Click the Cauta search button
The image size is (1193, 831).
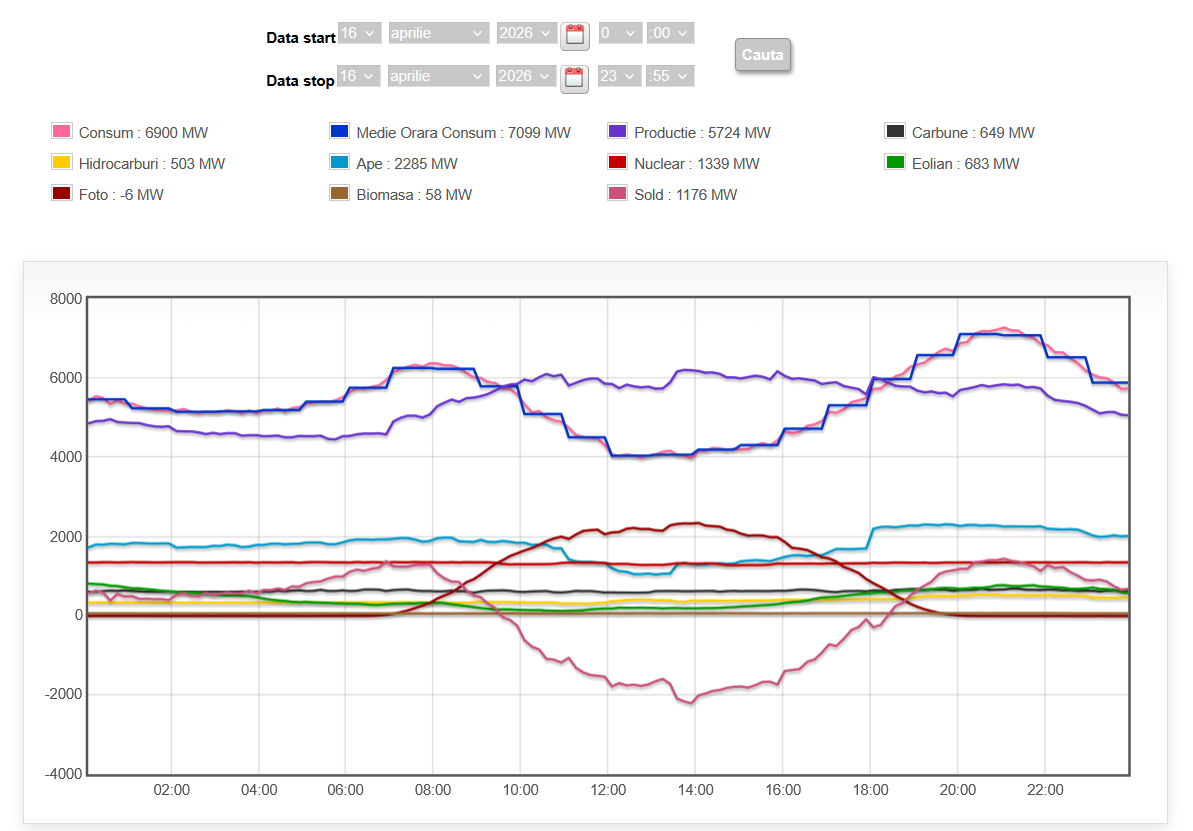[x=762, y=55]
